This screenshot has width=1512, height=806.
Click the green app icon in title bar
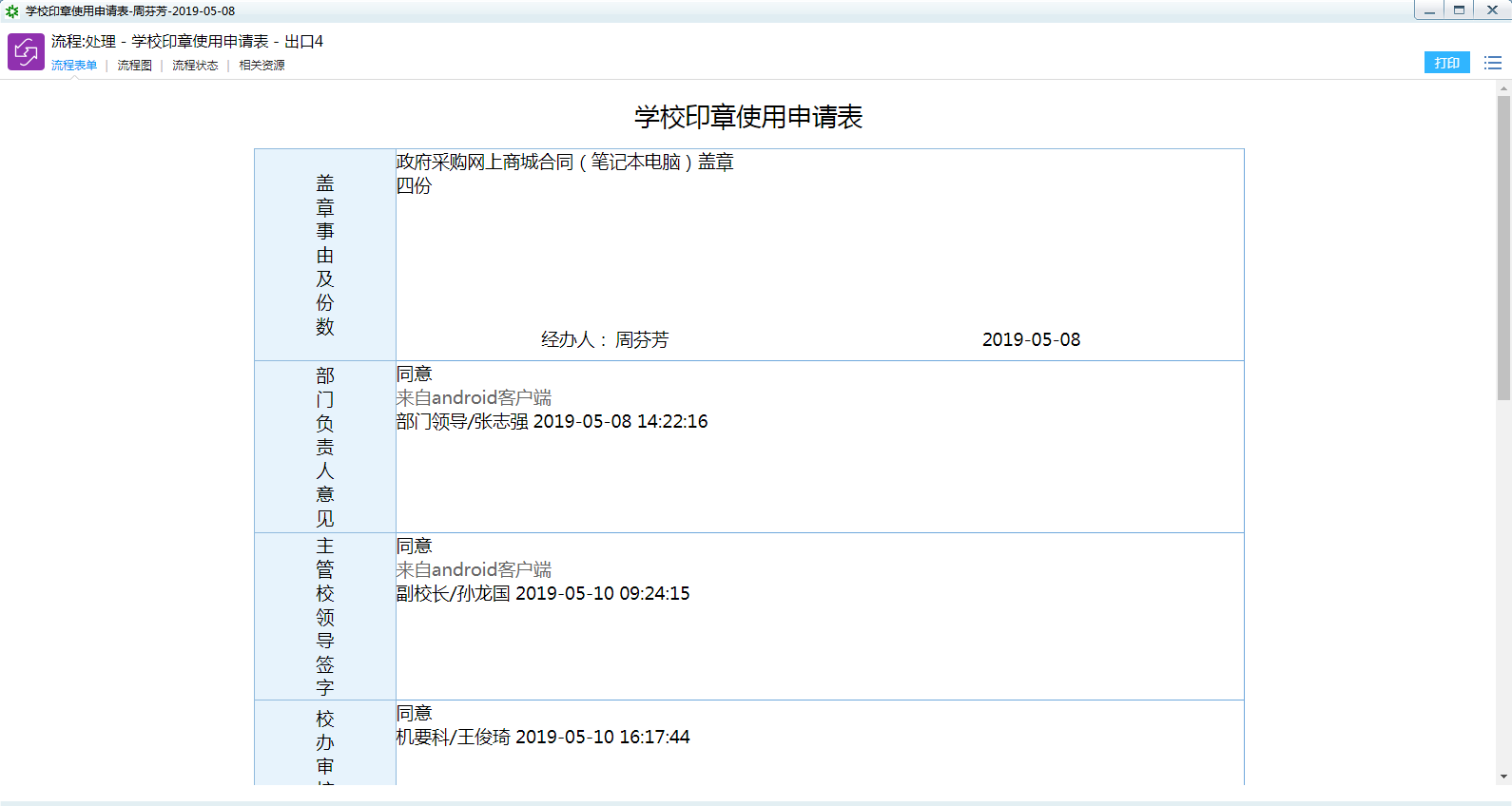(x=11, y=11)
